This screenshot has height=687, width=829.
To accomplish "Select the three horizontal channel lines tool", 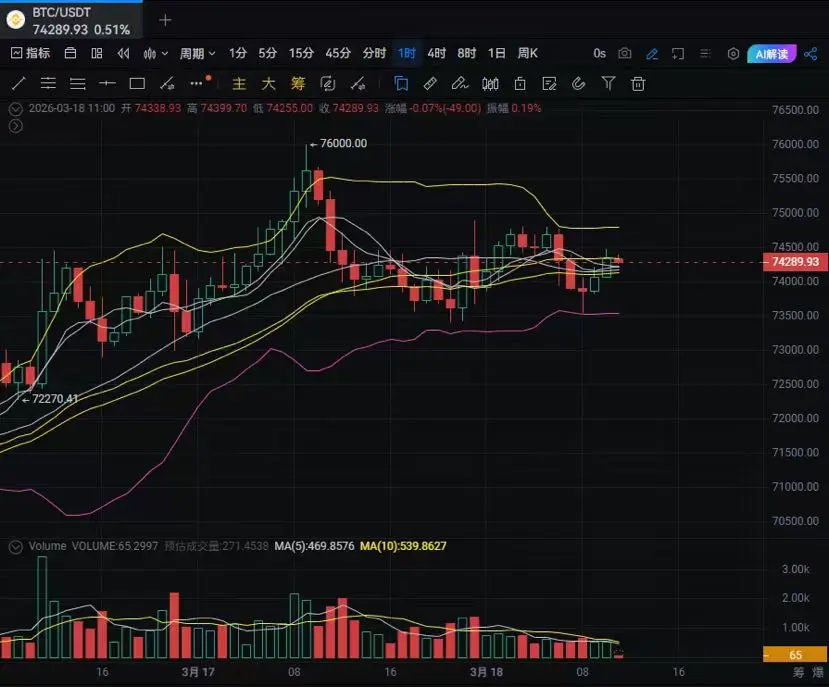I will click(x=48, y=84).
